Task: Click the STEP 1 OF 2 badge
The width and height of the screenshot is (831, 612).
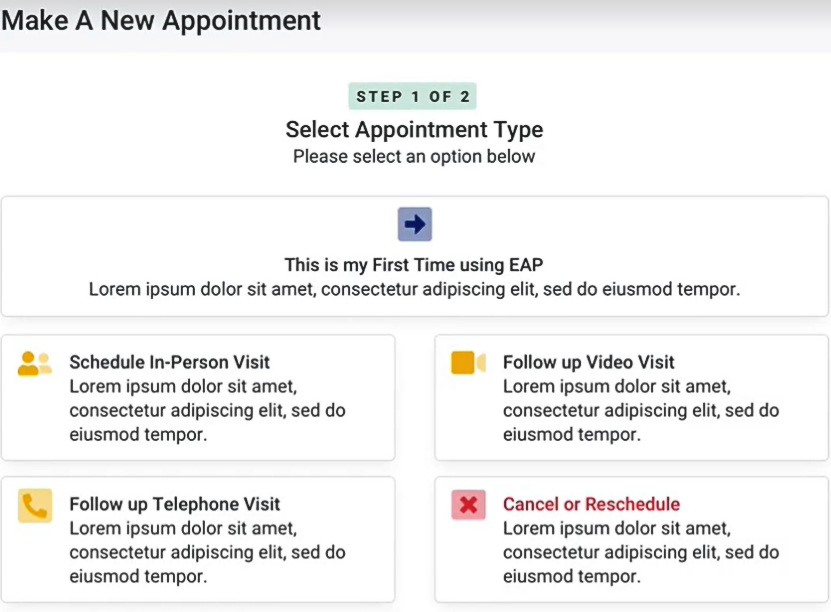Action: coord(413,97)
